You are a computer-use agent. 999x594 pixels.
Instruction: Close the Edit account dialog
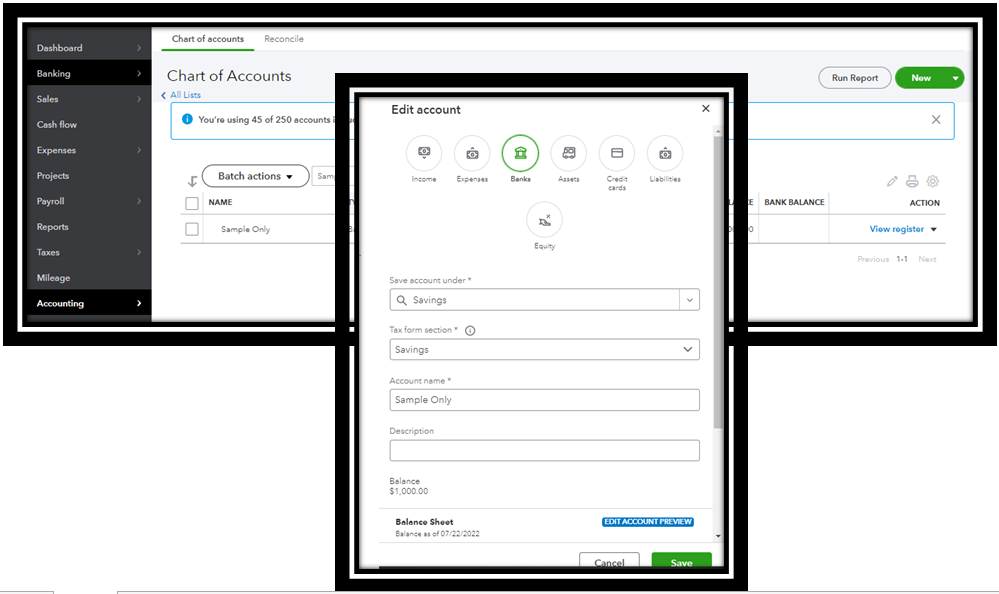705,108
